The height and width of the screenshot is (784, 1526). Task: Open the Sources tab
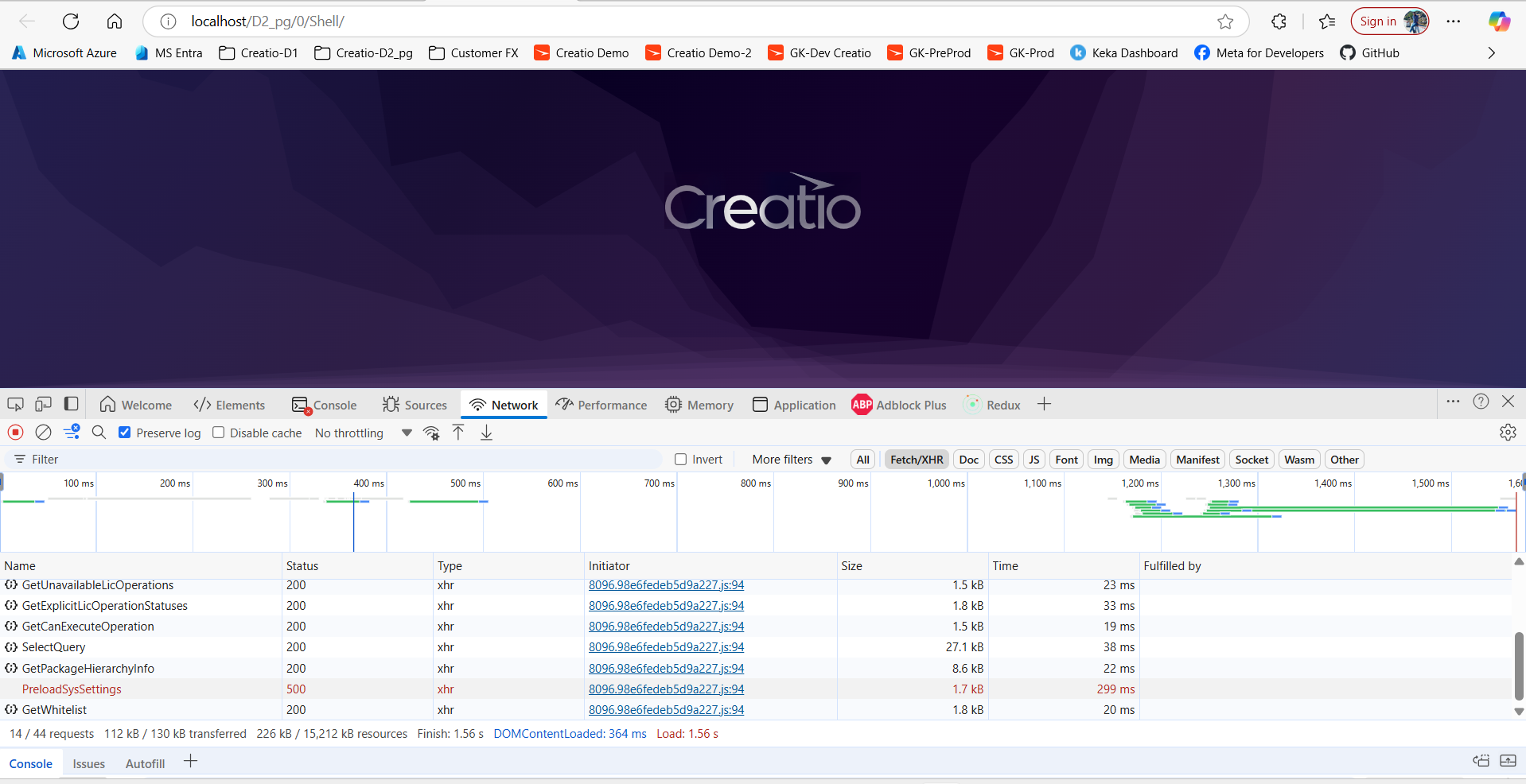coord(415,405)
